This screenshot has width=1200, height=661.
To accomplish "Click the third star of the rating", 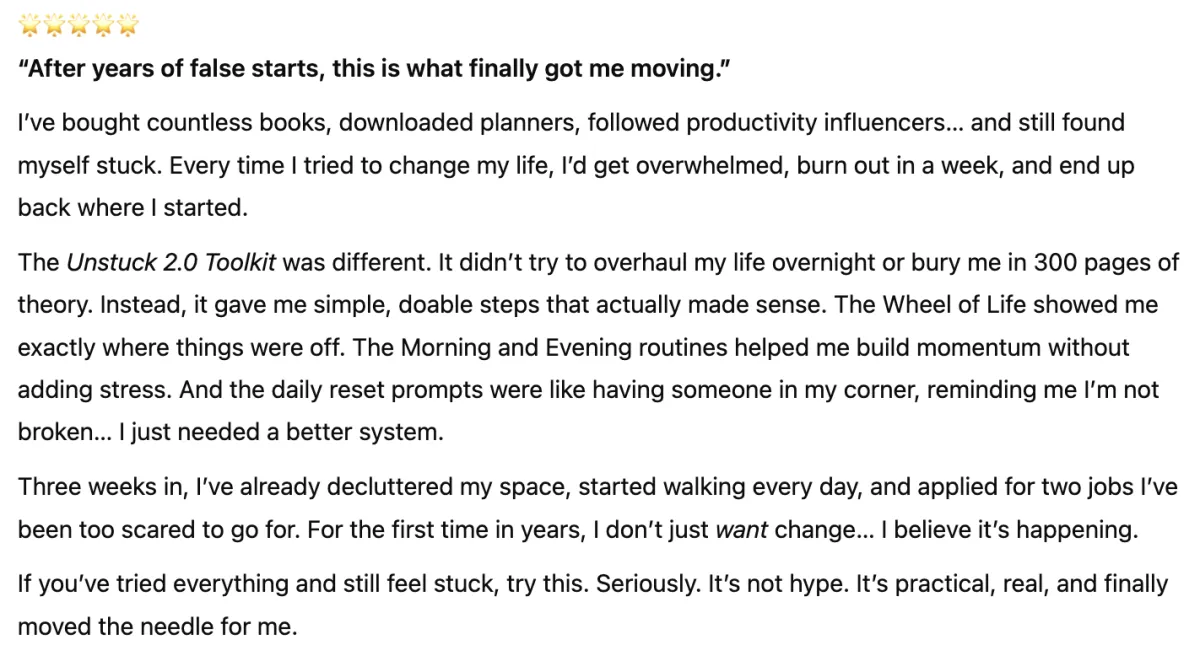I will [x=78, y=24].
